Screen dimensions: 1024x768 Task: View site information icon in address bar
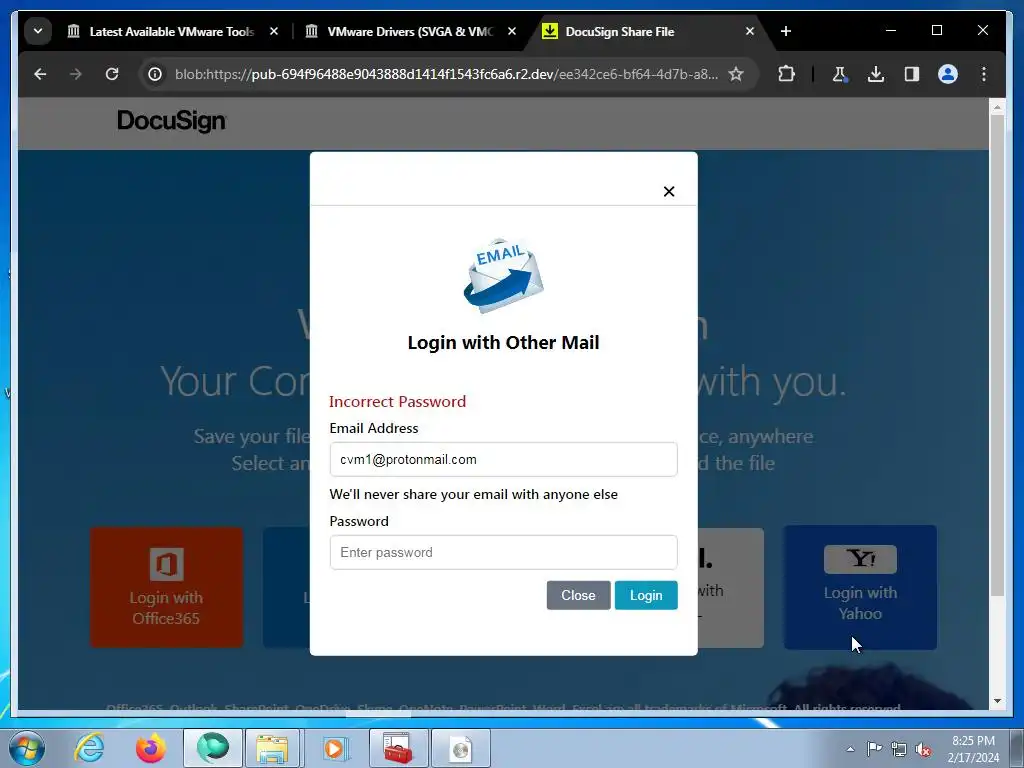[x=155, y=74]
